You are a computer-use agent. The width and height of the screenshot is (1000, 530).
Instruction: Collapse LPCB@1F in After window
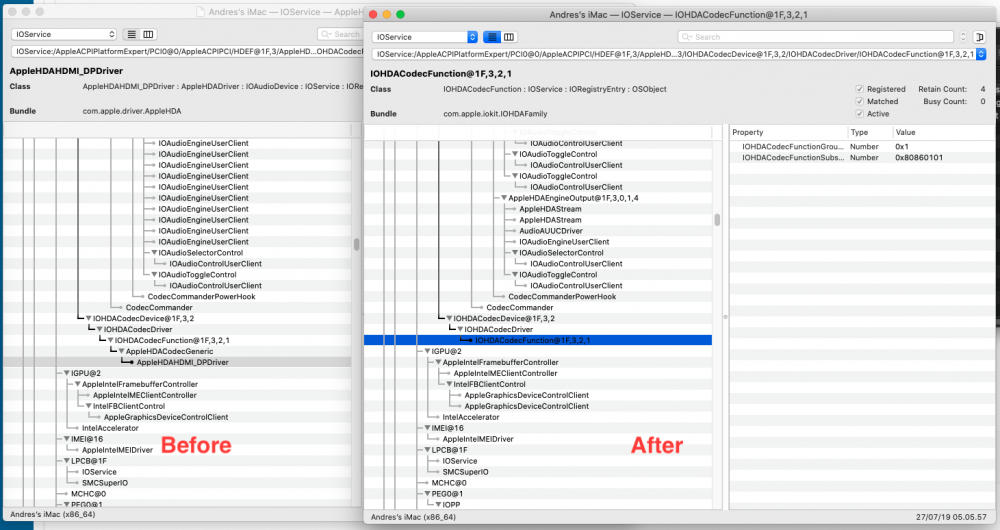coord(427,450)
